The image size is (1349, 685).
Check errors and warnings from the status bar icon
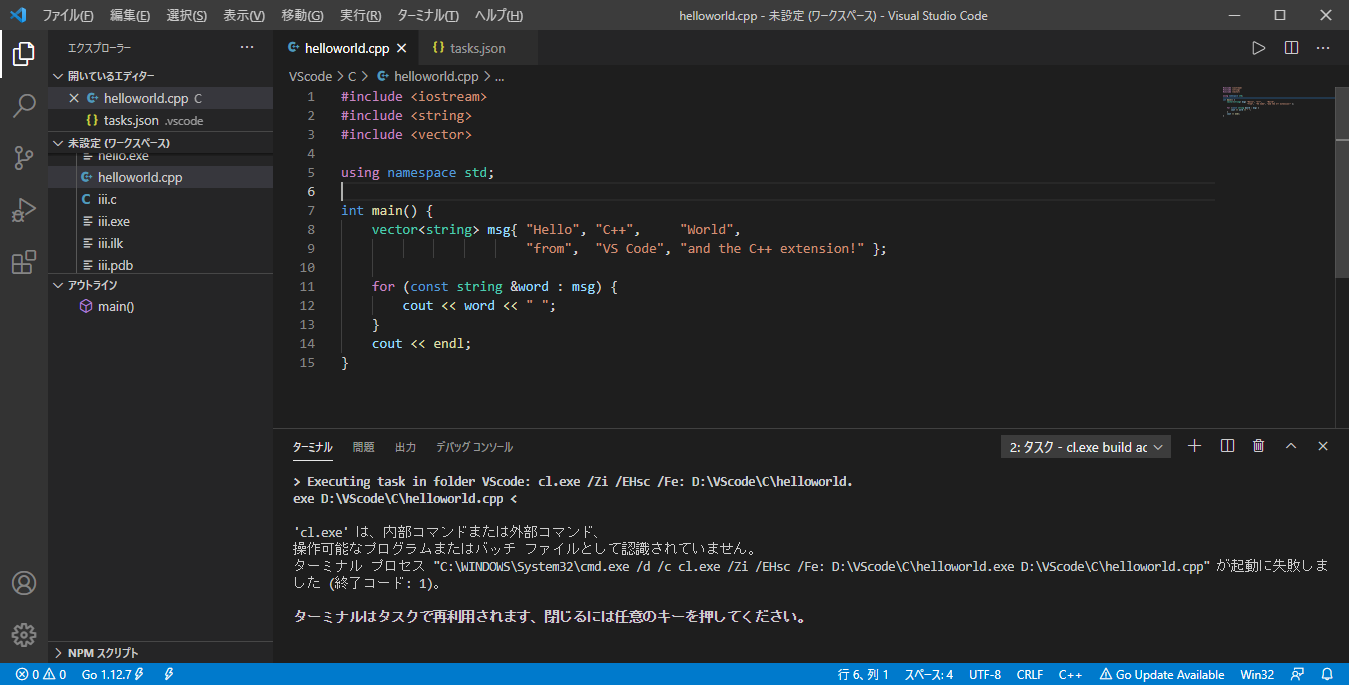point(33,674)
